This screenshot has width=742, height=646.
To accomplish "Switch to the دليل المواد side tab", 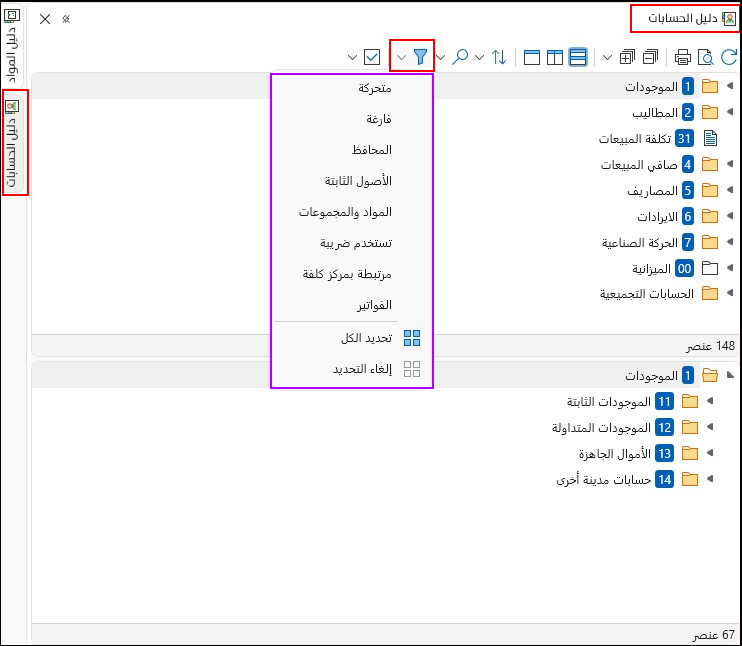I will coord(12,45).
